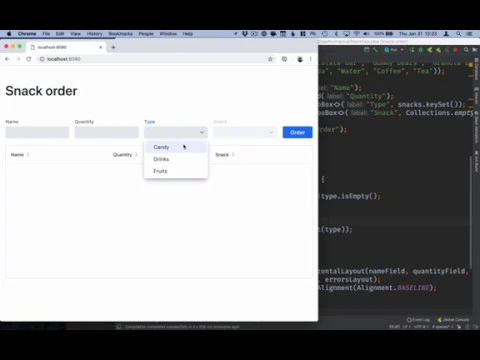Open the Bookmarks menu
The height and width of the screenshot is (360, 480).
[120, 34]
